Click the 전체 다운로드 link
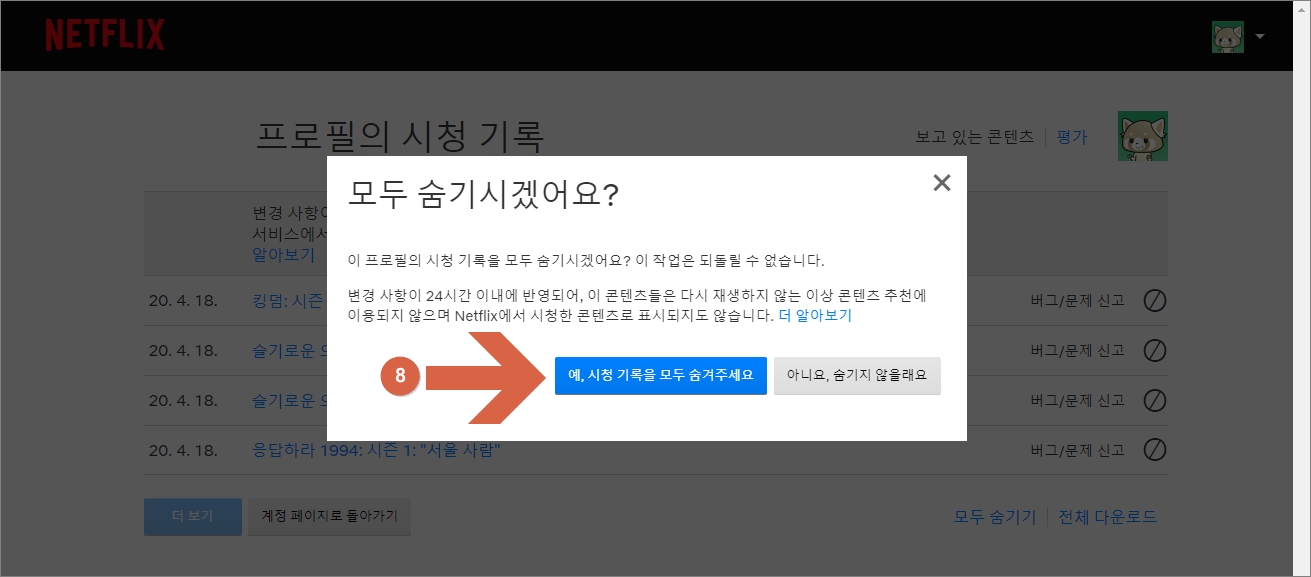 1108,516
